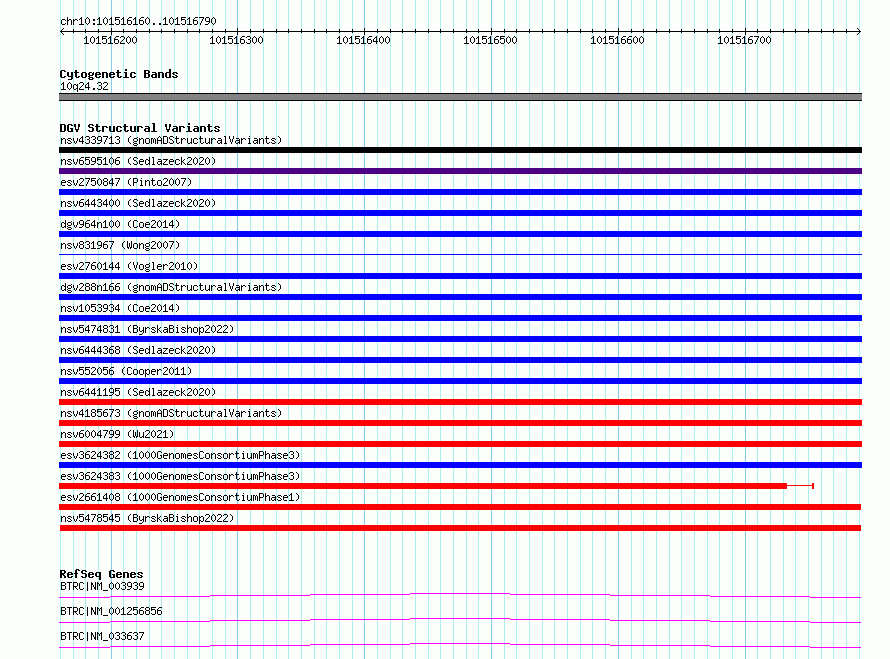Select the Cytogenetic Bands track title
The image size is (890, 659).
pyautogui.click(x=119, y=74)
